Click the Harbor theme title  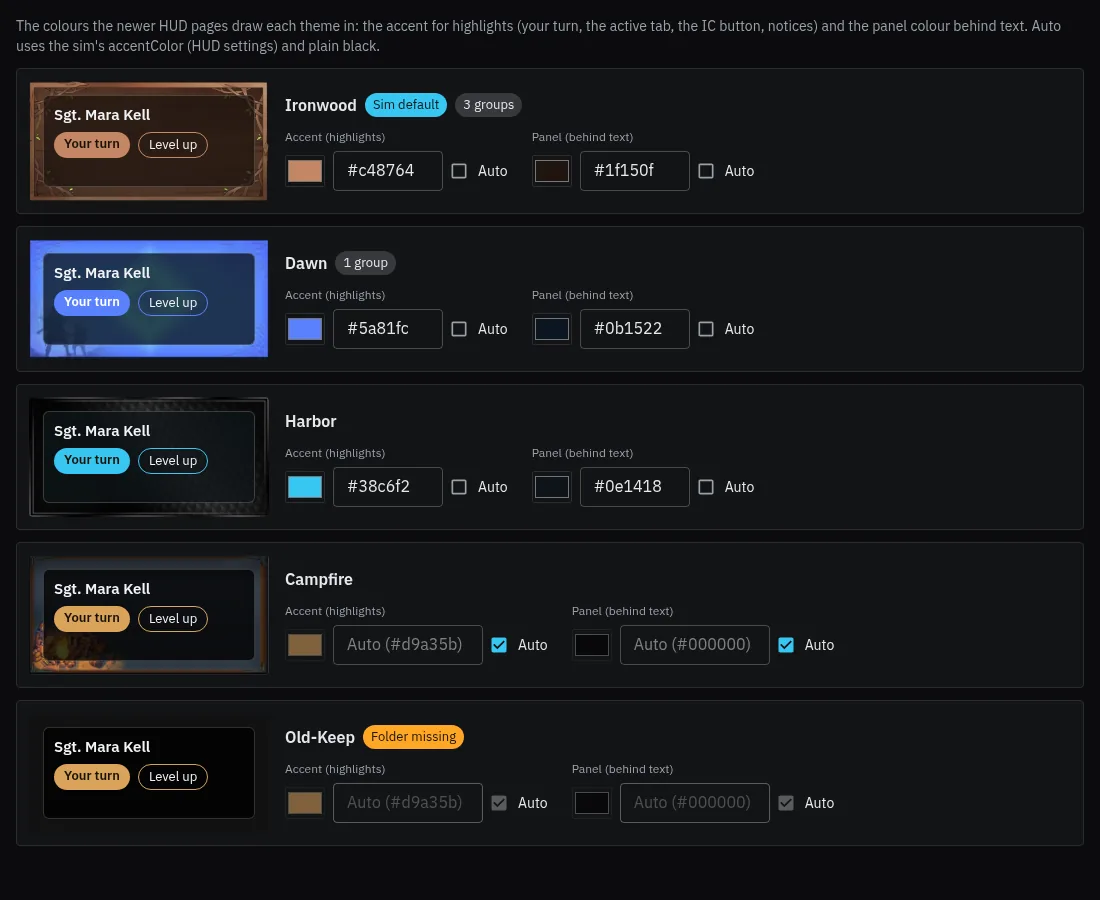coord(311,421)
